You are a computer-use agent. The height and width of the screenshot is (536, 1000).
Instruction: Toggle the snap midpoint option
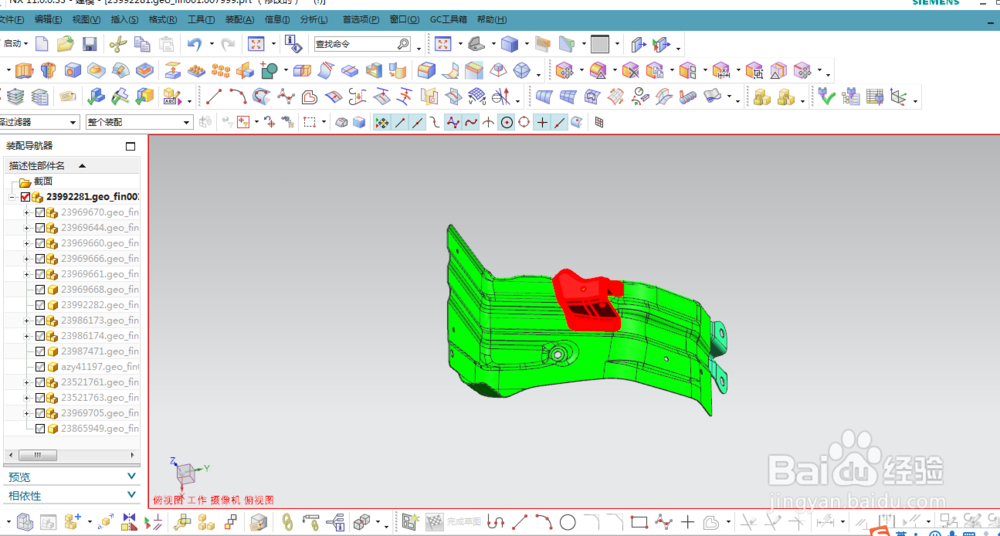[418, 122]
